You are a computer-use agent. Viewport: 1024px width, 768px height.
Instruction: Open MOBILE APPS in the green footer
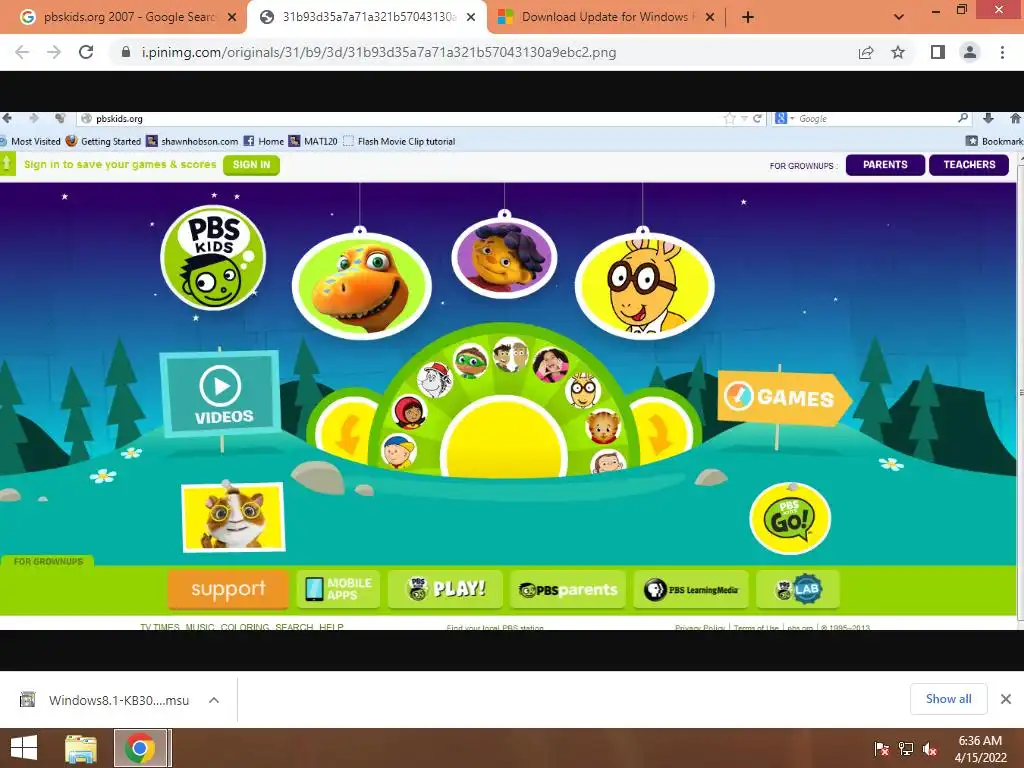tap(338, 589)
